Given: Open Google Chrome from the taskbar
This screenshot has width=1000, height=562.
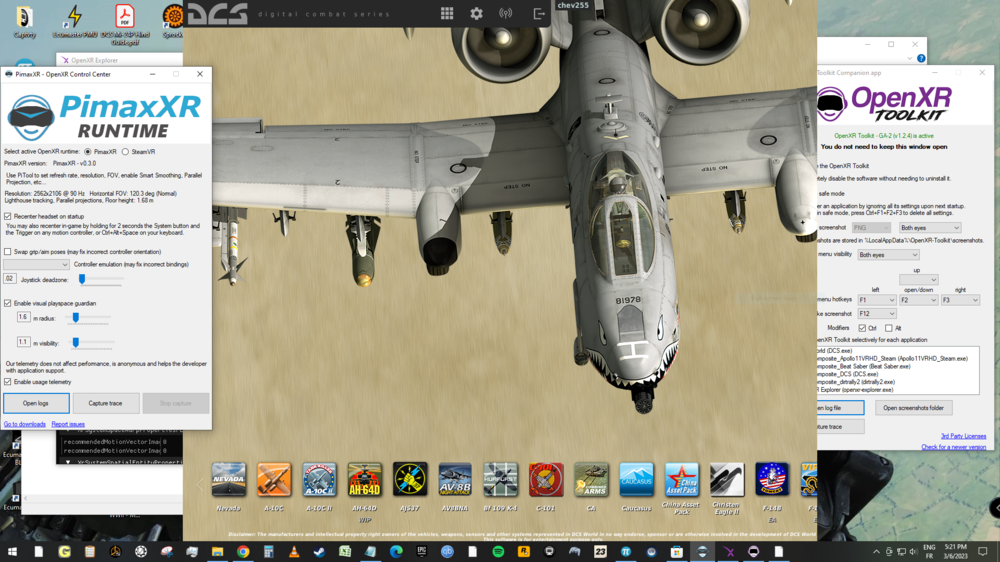Looking at the screenshot, I should 243,552.
